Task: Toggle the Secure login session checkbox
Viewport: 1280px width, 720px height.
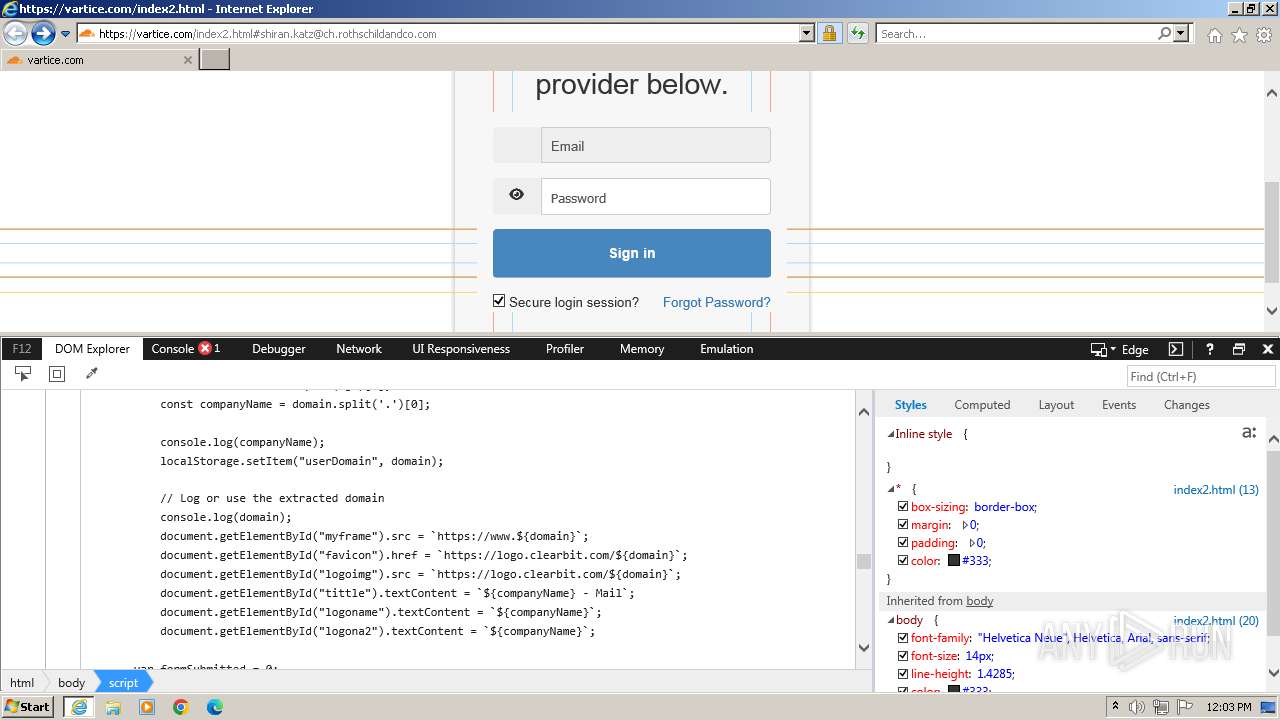Action: coord(499,301)
